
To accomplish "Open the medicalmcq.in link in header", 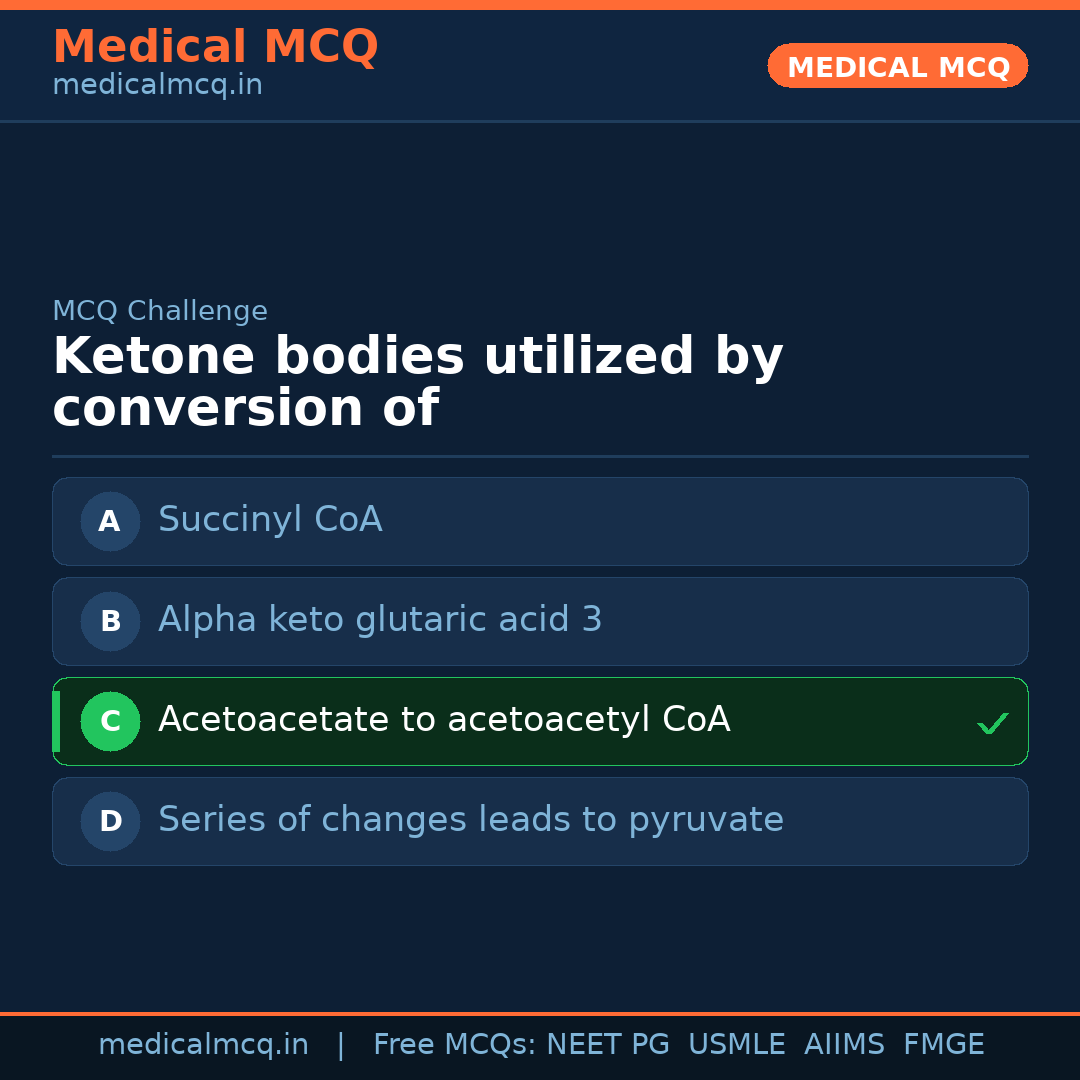I will 157,86.
